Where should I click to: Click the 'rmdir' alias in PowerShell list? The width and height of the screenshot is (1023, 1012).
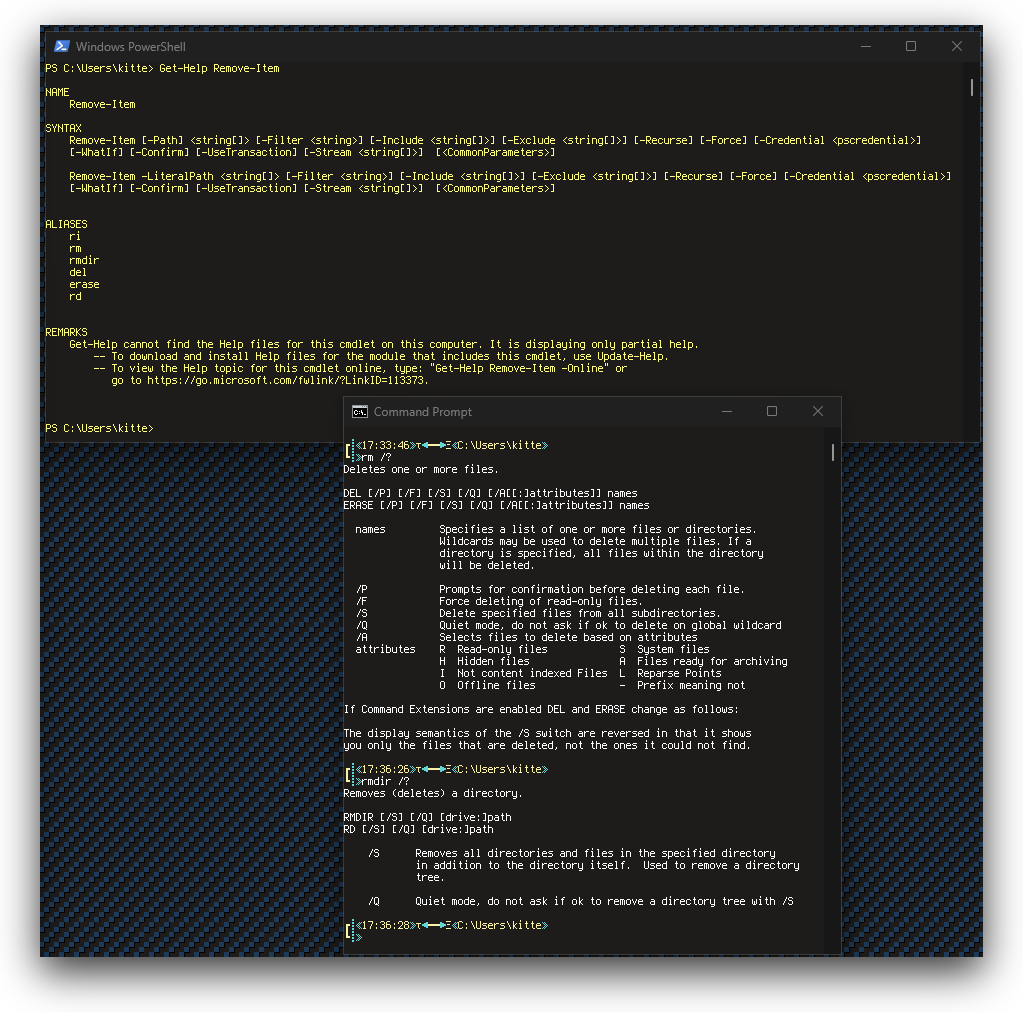coord(84,260)
